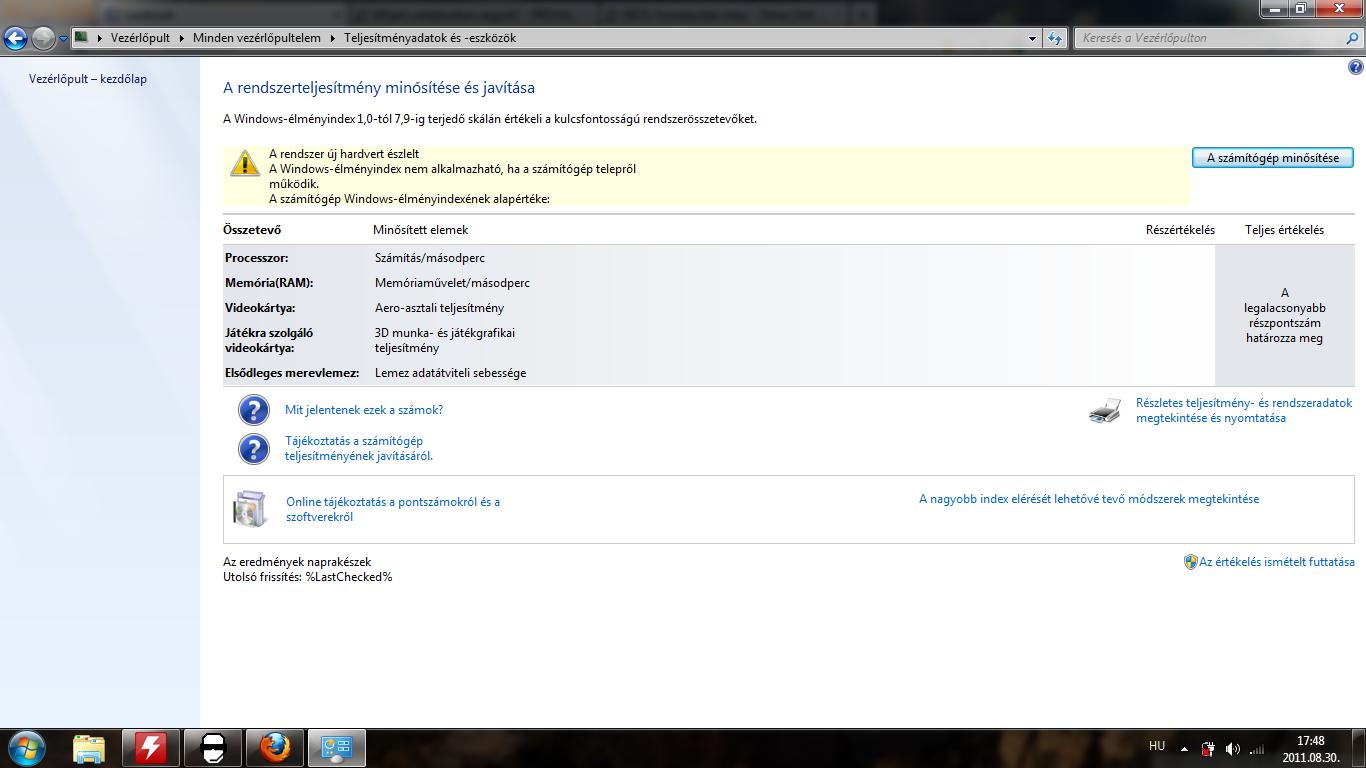
Task: Open the volume speaker tray icon
Action: (x=1232, y=749)
